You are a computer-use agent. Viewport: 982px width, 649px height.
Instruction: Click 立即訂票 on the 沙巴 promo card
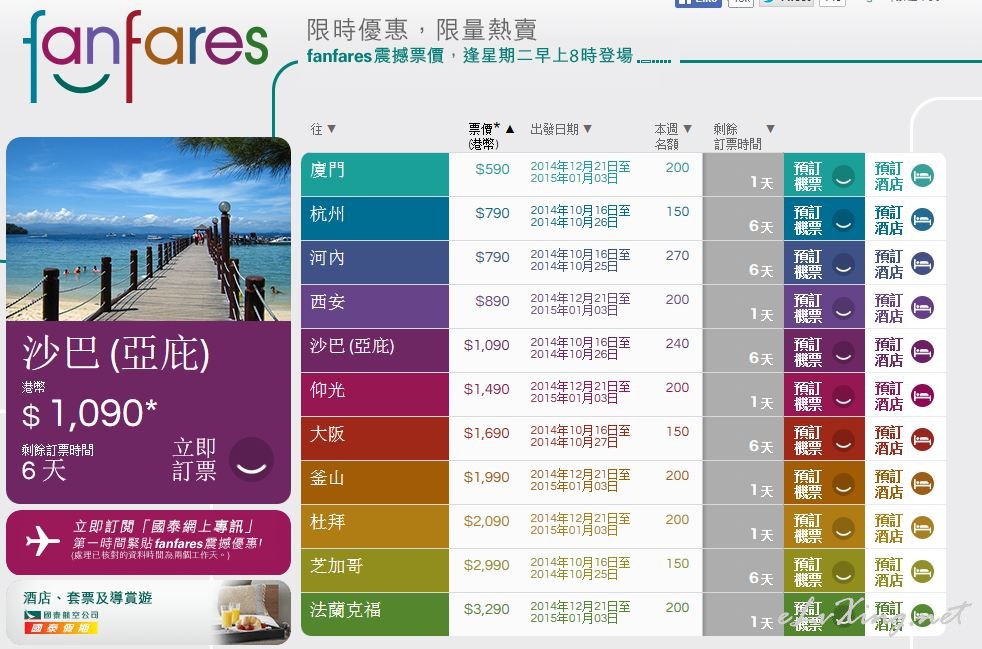tap(195, 460)
